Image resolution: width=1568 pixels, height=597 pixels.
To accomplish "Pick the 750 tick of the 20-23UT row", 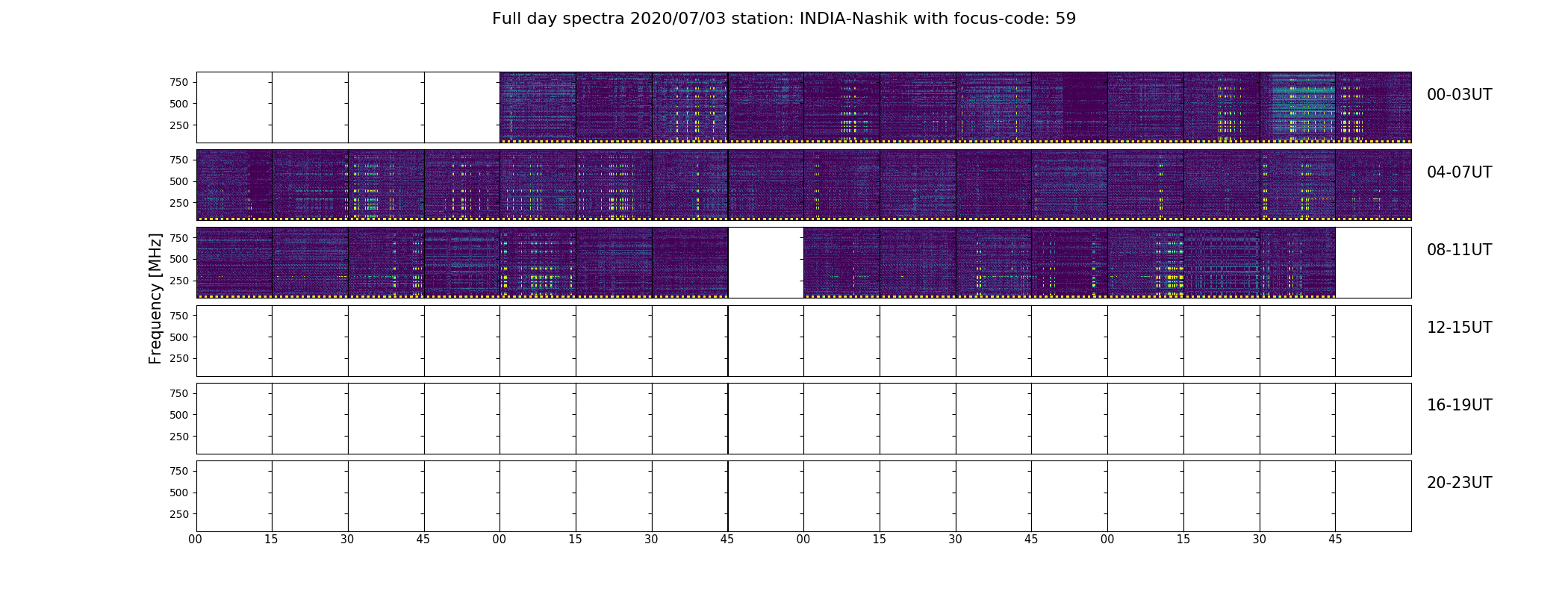I will click(179, 471).
